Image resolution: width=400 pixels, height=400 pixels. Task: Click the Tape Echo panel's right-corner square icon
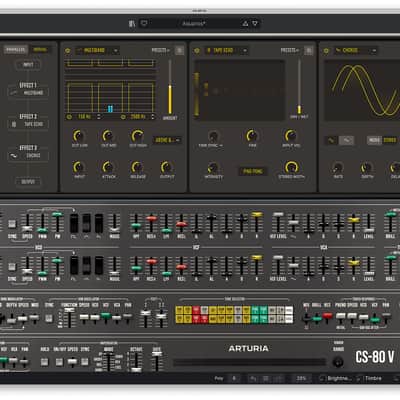pyautogui.click(x=309, y=50)
